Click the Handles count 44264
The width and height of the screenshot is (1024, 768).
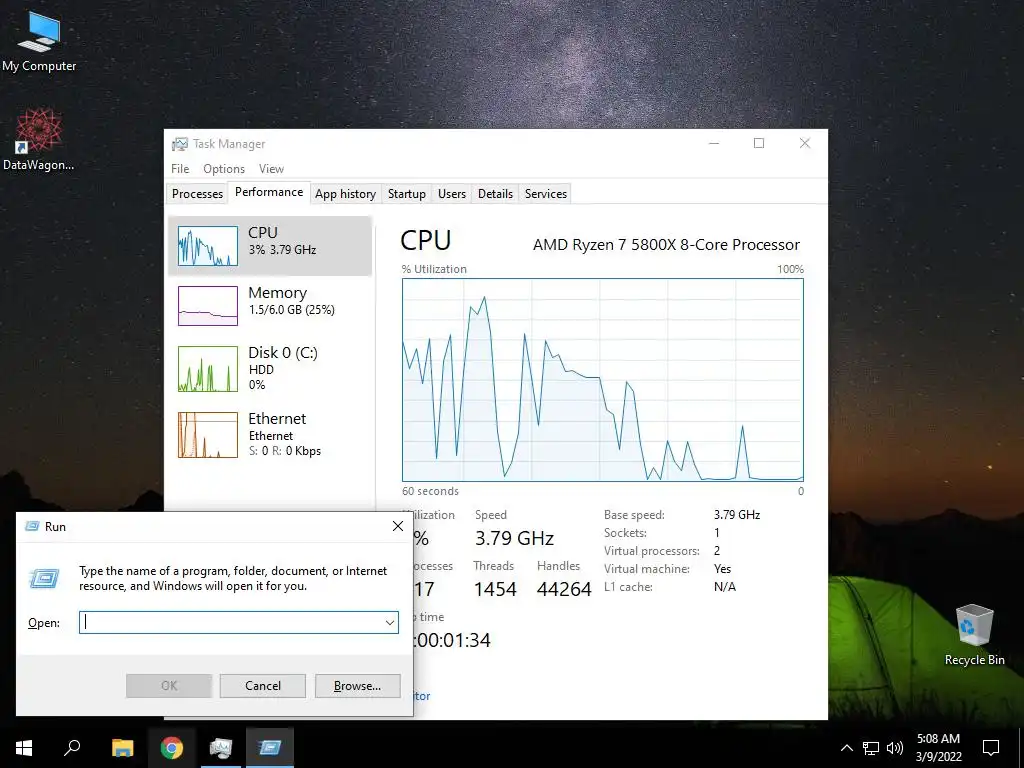coord(564,589)
